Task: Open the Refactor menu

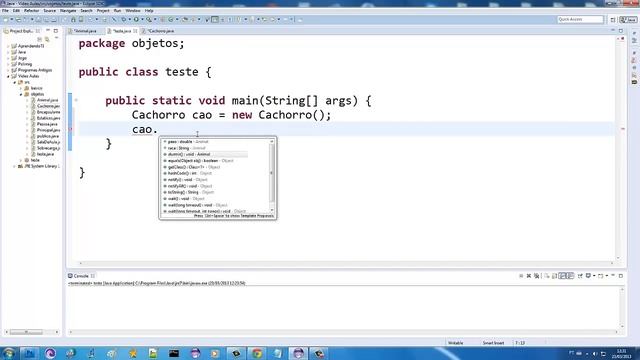Action: point(31,11)
